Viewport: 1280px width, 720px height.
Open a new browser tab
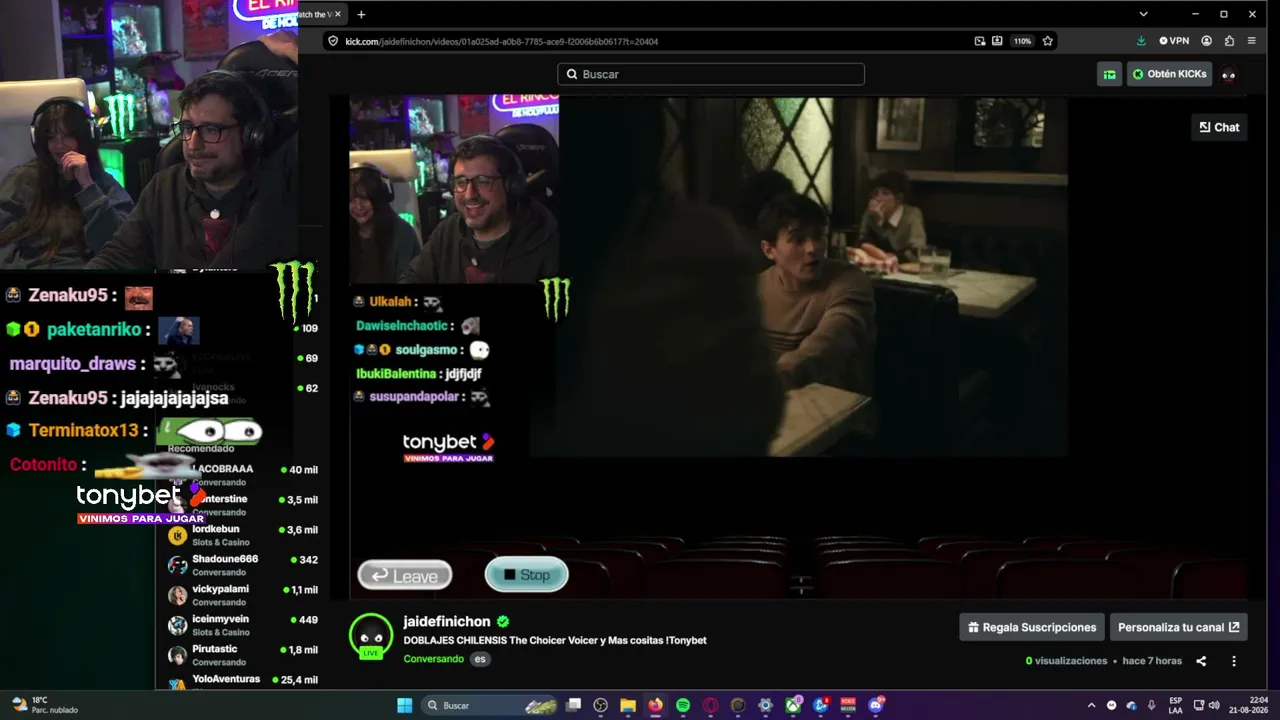click(361, 14)
